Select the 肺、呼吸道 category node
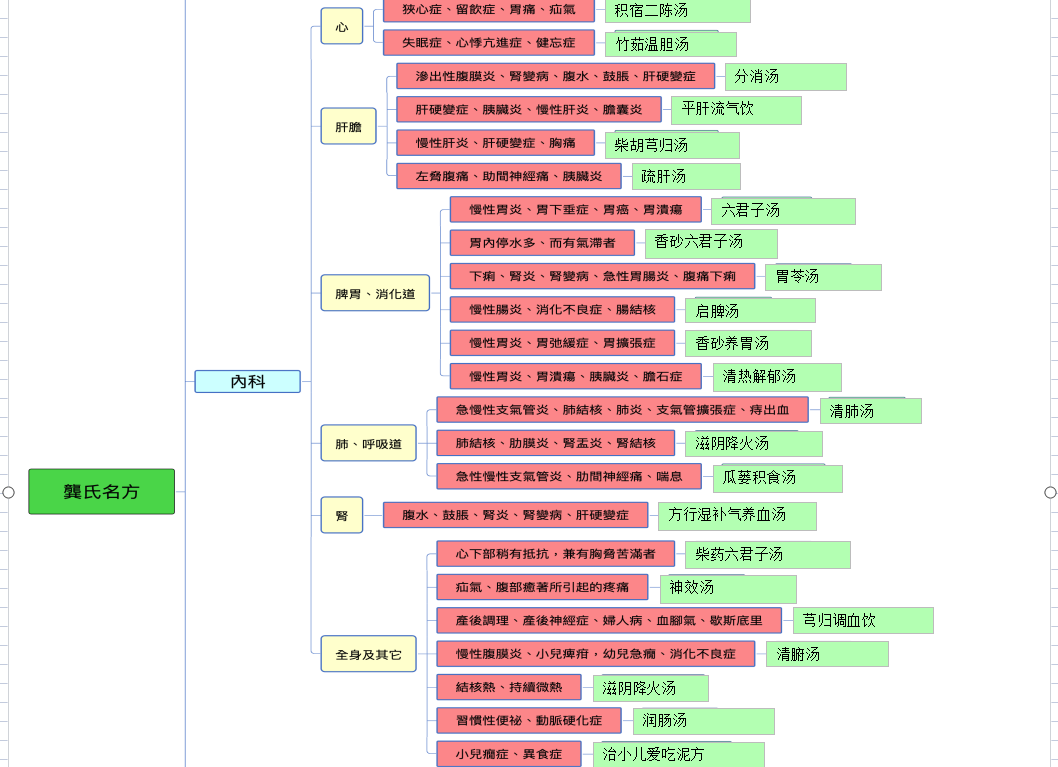The image size is (1058, 767). point(368,443)
